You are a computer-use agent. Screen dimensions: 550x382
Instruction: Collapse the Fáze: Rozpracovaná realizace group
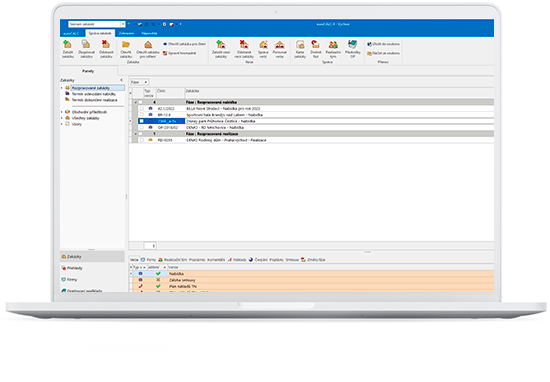click(135, 134)
